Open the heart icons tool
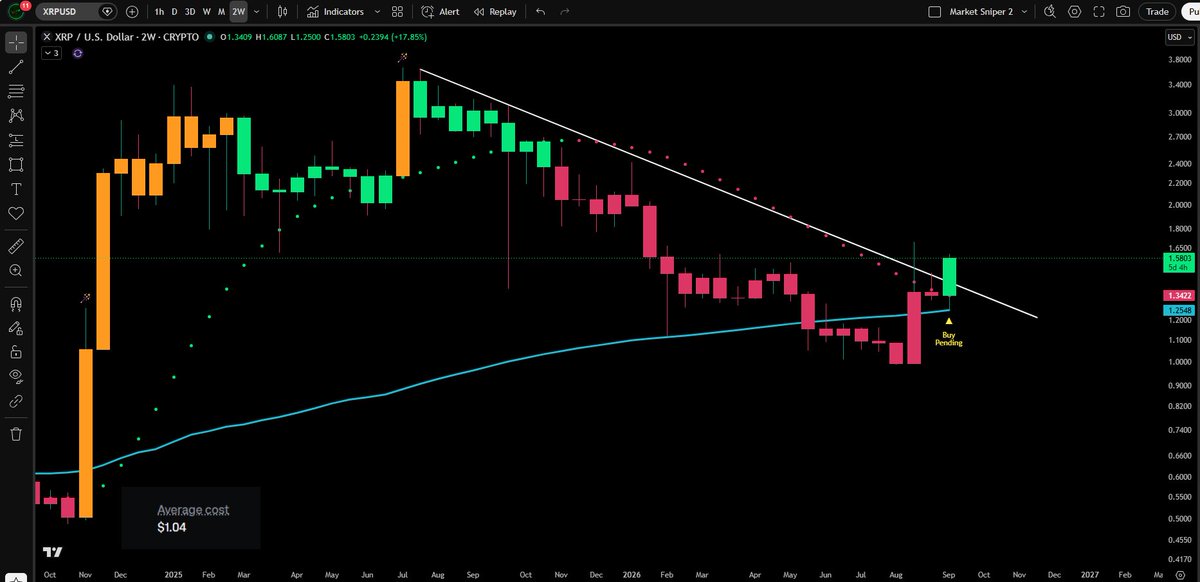The image size is (1200, 582). (16, 213)
